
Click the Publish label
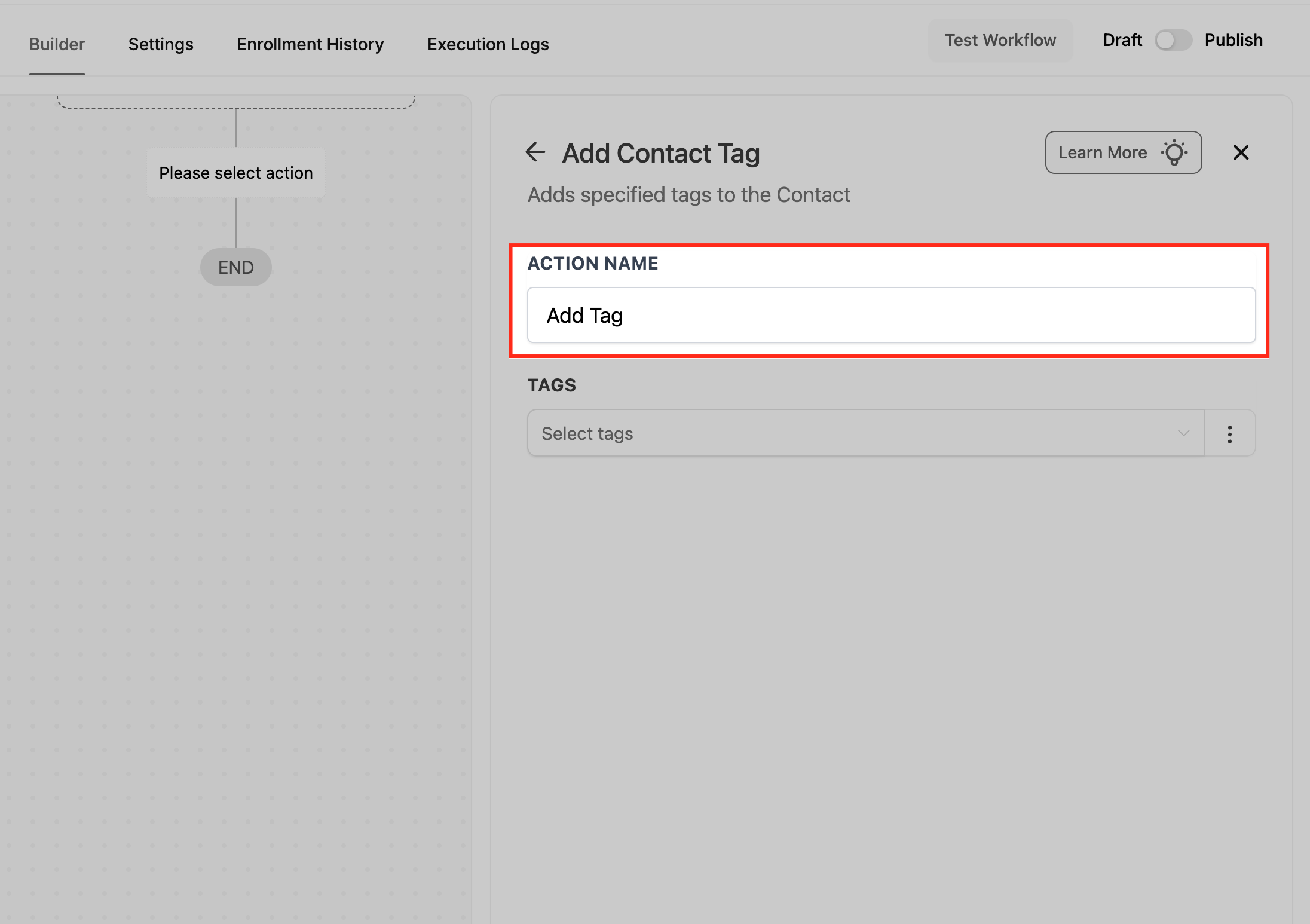1234,41
